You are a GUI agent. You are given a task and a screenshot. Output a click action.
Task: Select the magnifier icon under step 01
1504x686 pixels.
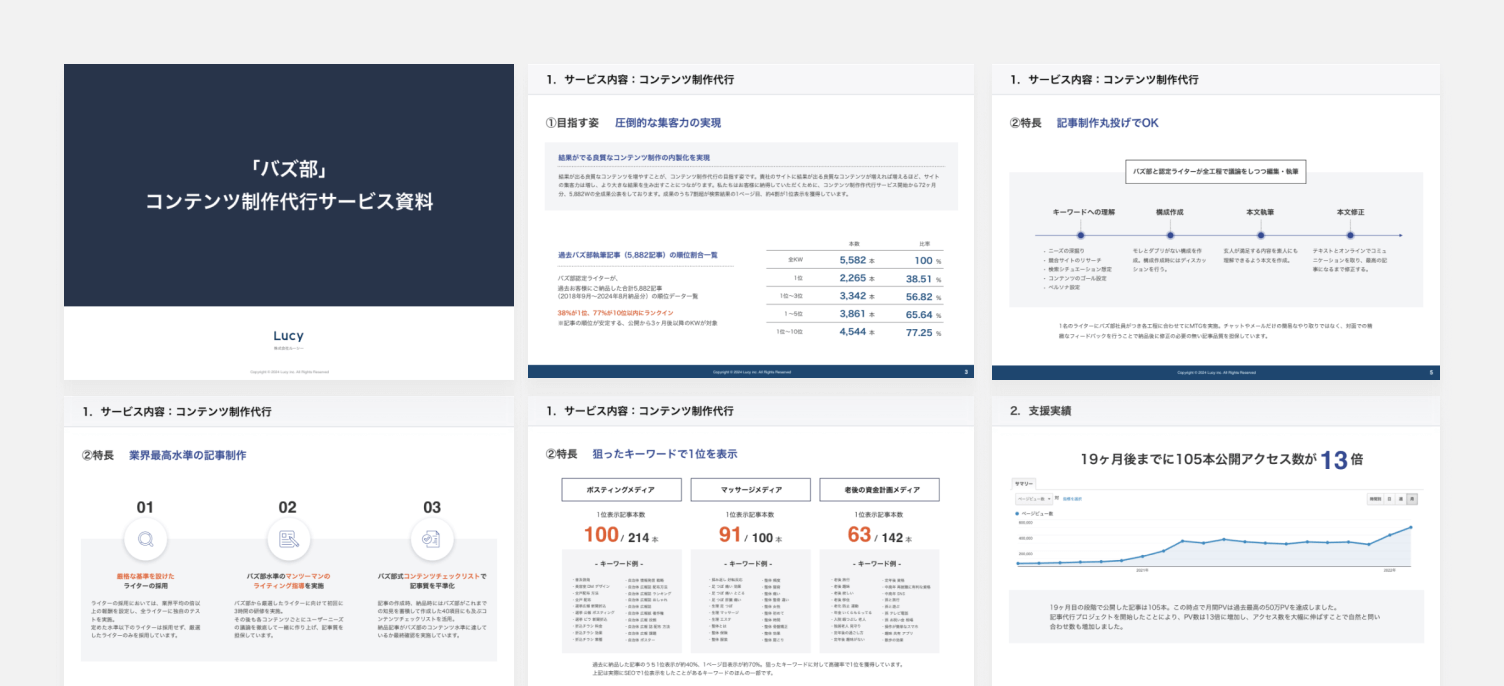[x=147, y=539]
